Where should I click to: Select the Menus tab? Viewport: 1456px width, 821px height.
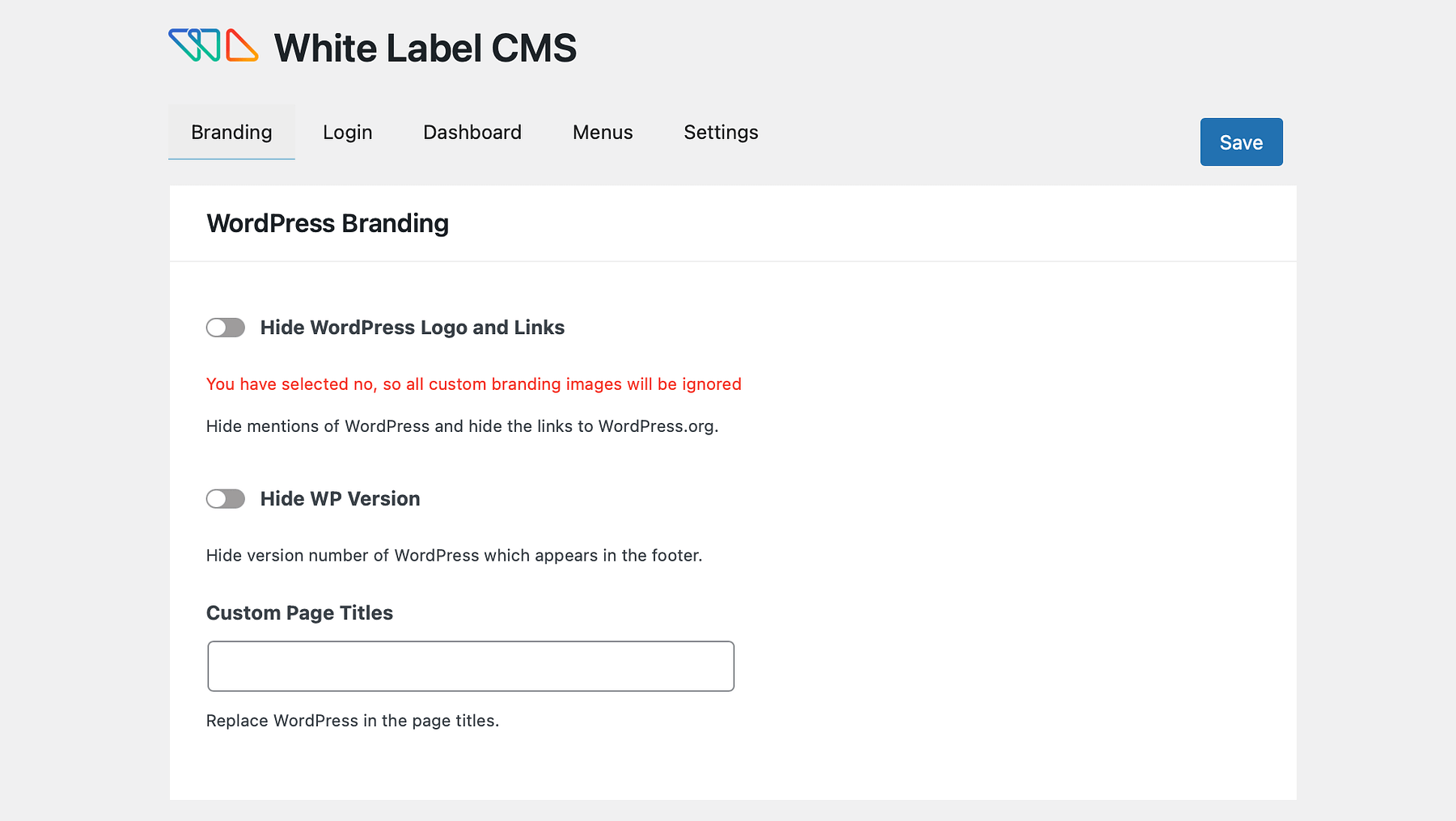(x=602, y=133)
